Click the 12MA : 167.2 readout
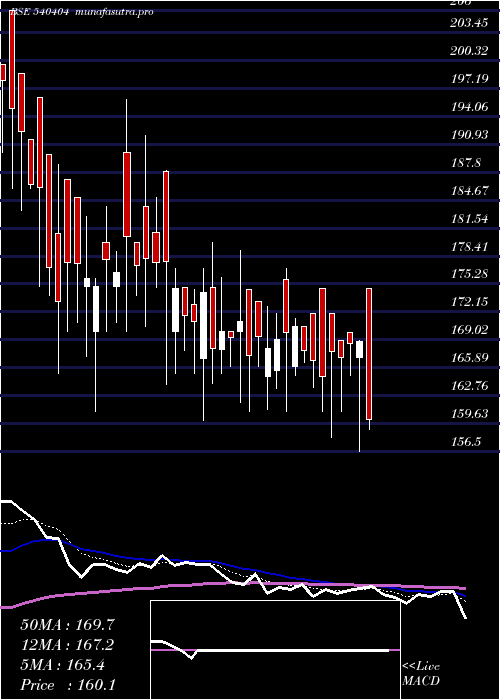 pyautogui.click(x=67, y=645)
